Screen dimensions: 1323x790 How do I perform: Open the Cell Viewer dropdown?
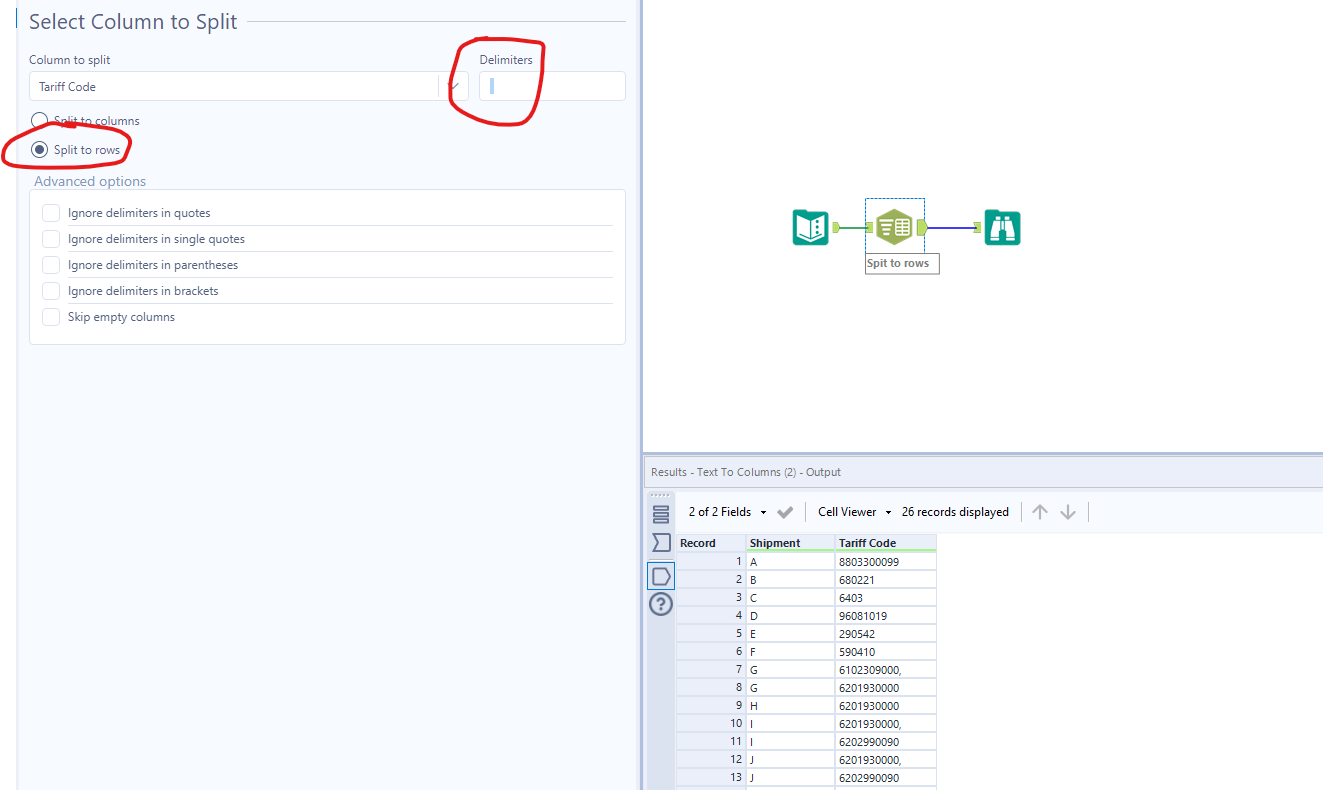coord(852,511)
